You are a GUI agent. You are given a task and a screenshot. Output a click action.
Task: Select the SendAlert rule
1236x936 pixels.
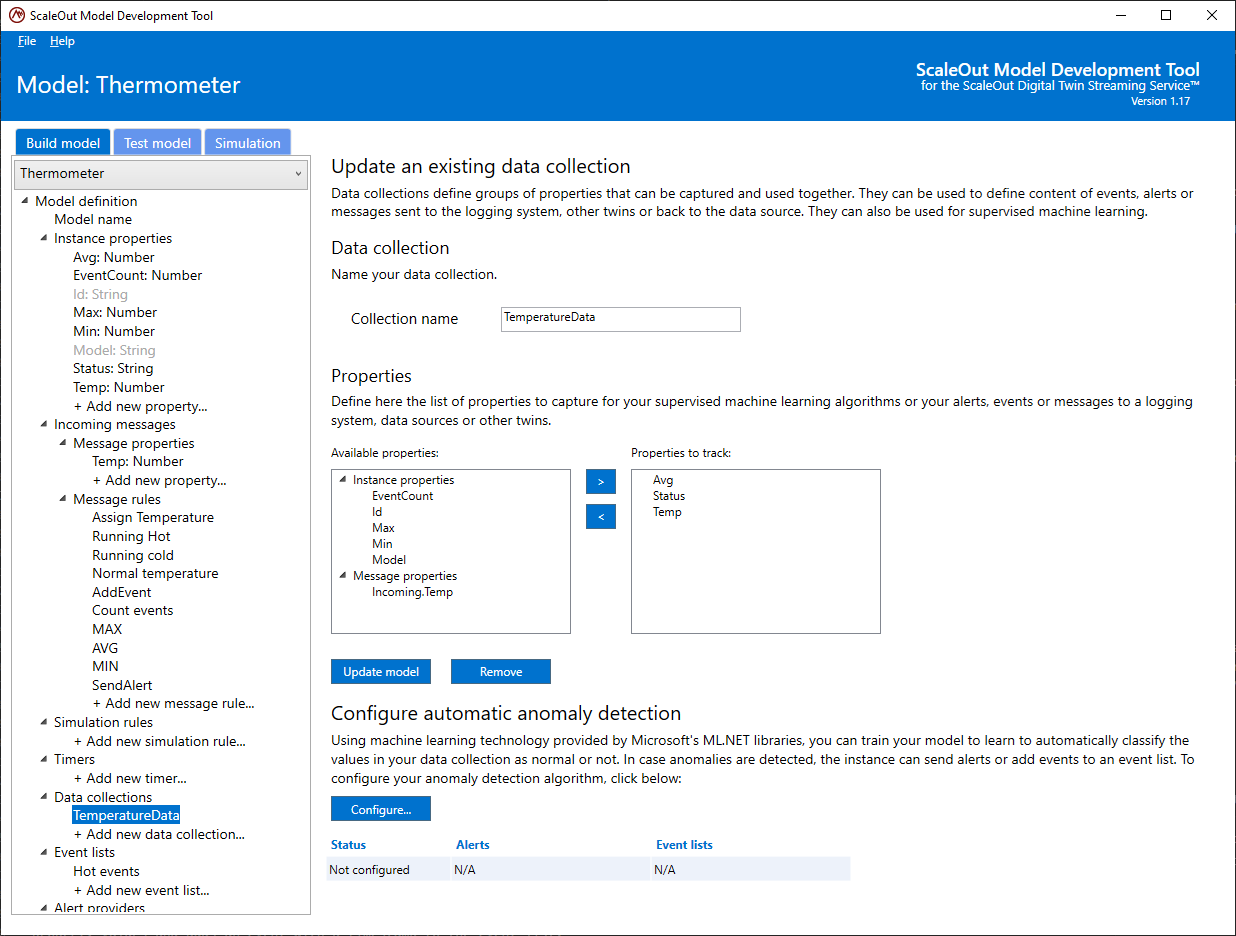[x=122, y=685]
